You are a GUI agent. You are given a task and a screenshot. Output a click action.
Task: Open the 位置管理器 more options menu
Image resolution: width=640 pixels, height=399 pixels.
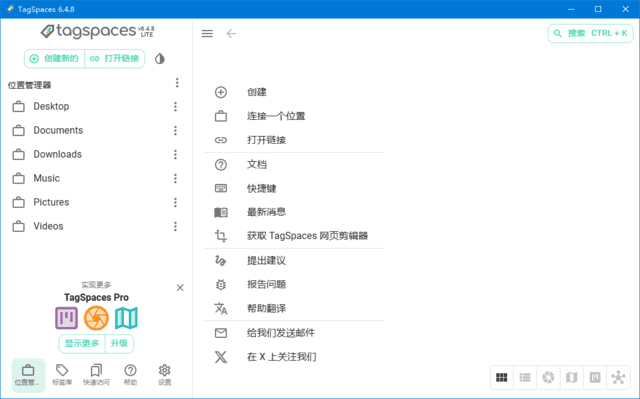coord(177,83)
